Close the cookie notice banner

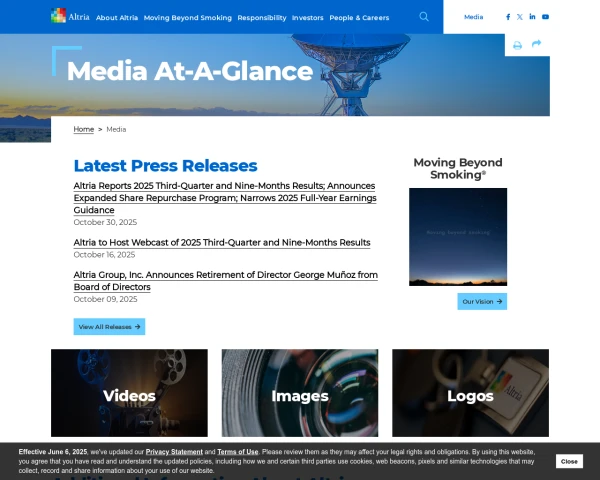(569, 461)
